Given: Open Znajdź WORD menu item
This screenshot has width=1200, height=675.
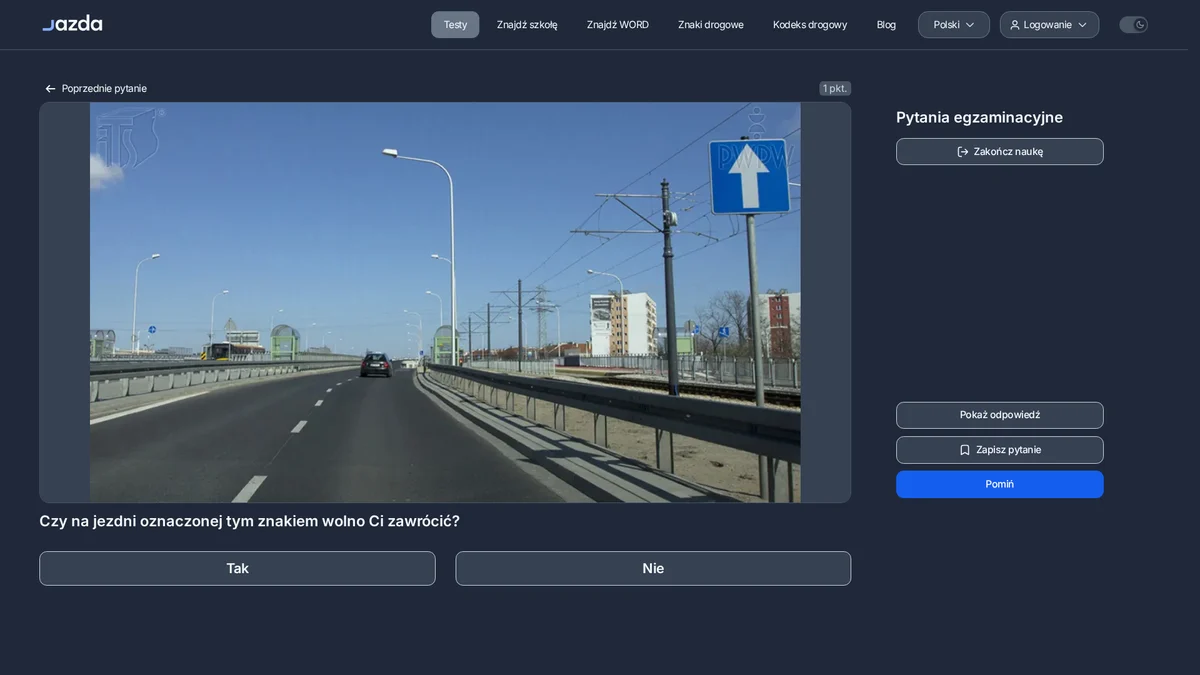Looking at the screenshot, I should point(618,25).
